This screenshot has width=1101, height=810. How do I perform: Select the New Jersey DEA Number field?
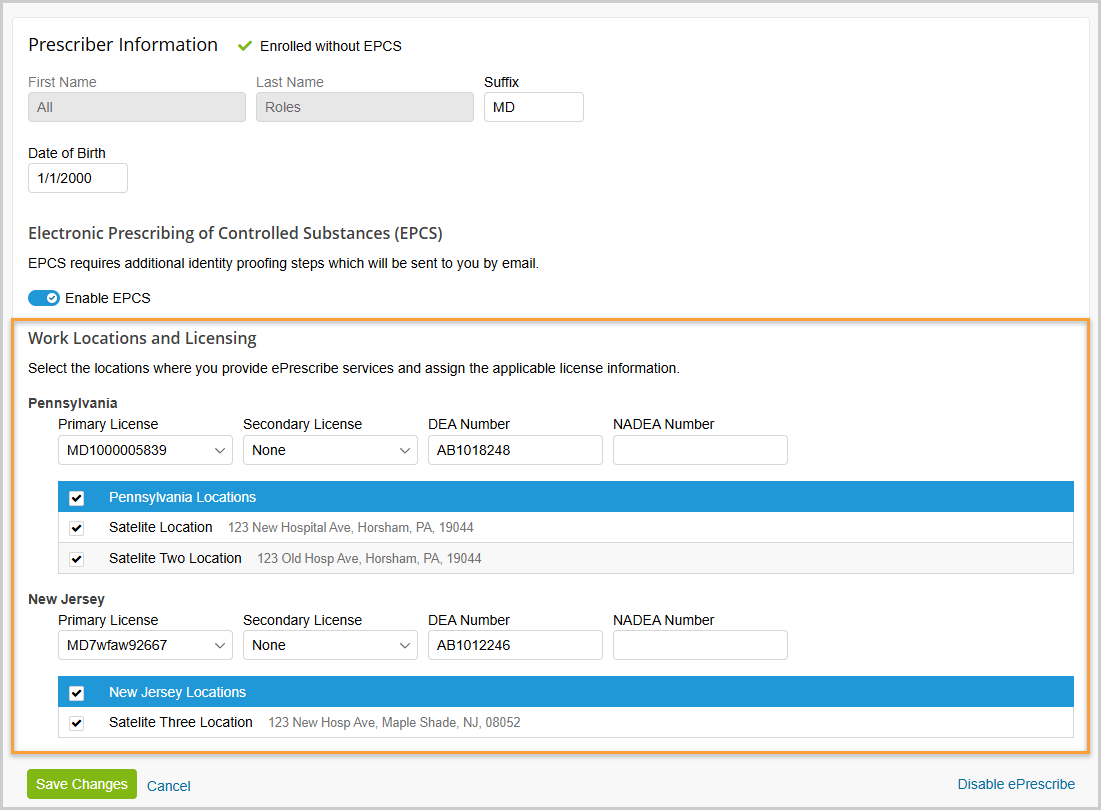(515, 646)
